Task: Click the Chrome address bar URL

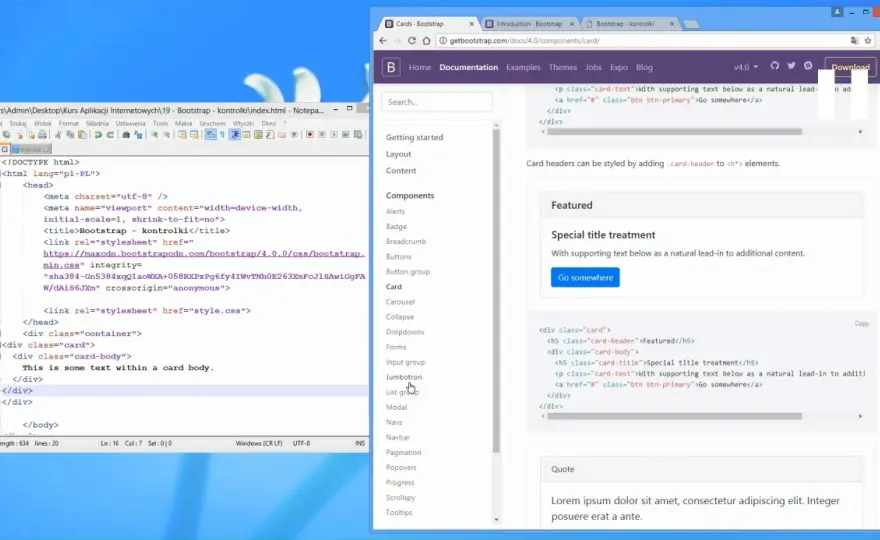Action: pos(524,40)
